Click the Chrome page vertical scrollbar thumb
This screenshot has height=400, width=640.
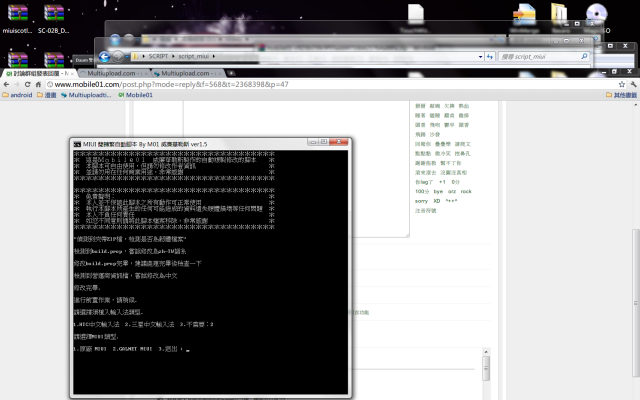(636, 303)
